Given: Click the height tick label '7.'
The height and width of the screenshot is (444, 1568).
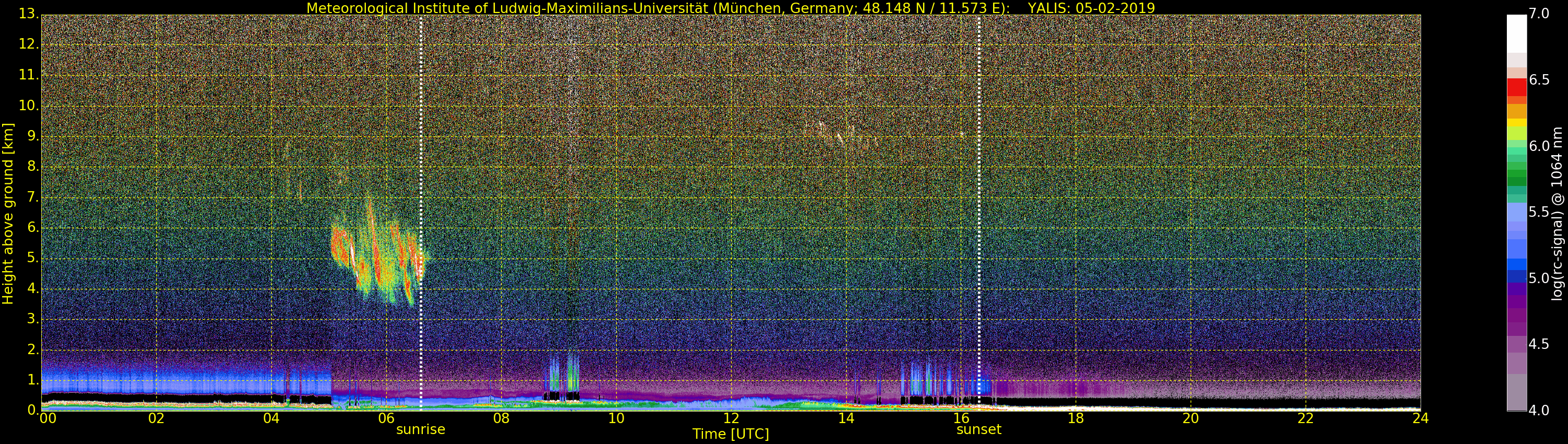Looking at the screenshot, I should coord(33,197).
